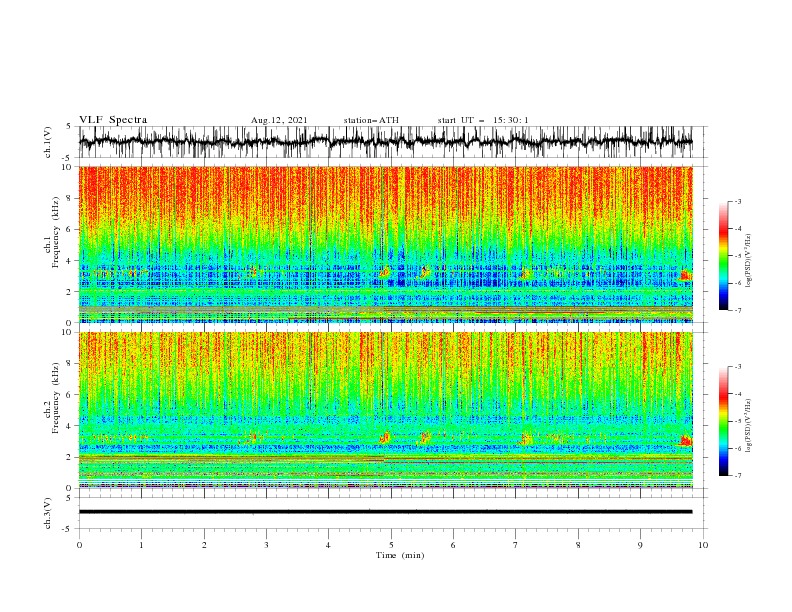Click the ch.2 spectrogram color scale bar

[723, 421]
